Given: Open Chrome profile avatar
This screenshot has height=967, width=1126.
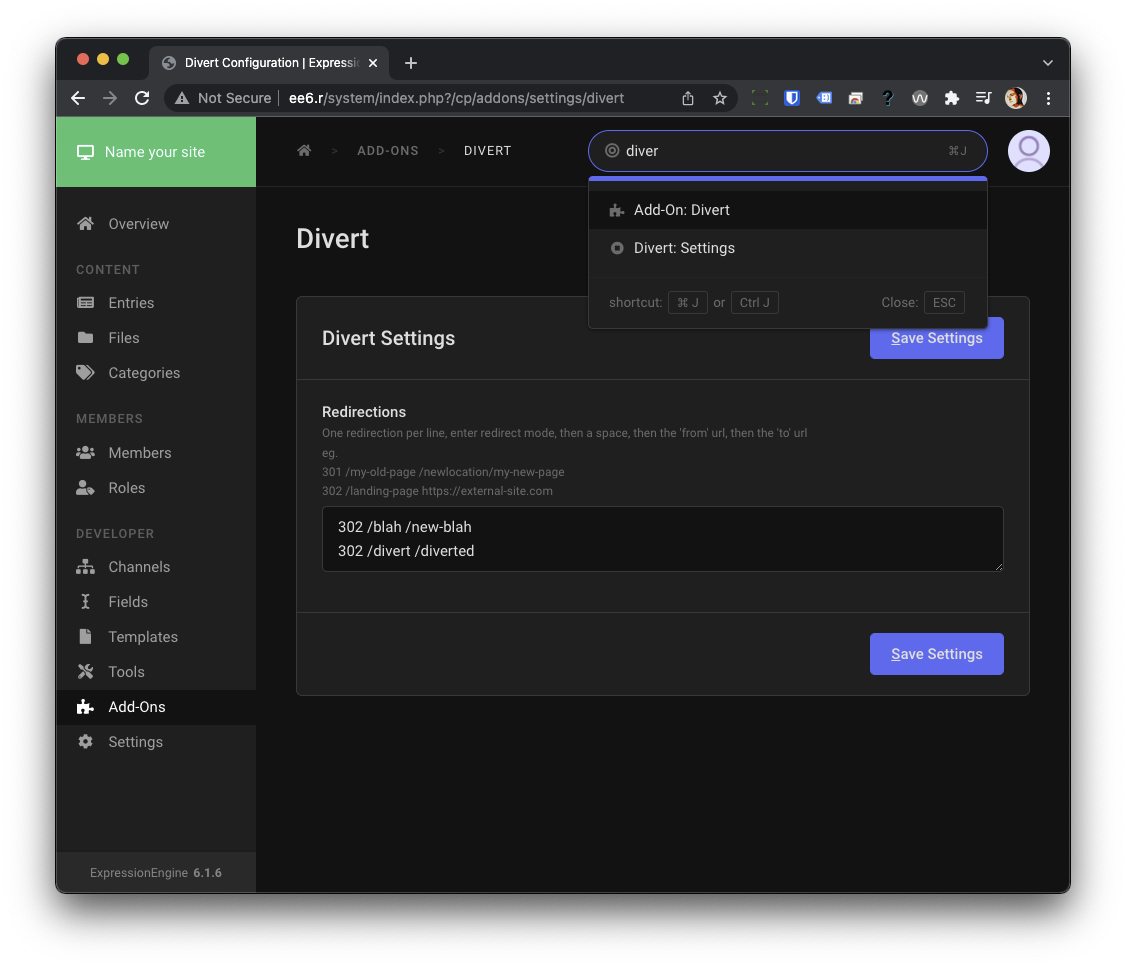Looking at the screenshot, I should tap(1015, 98).
